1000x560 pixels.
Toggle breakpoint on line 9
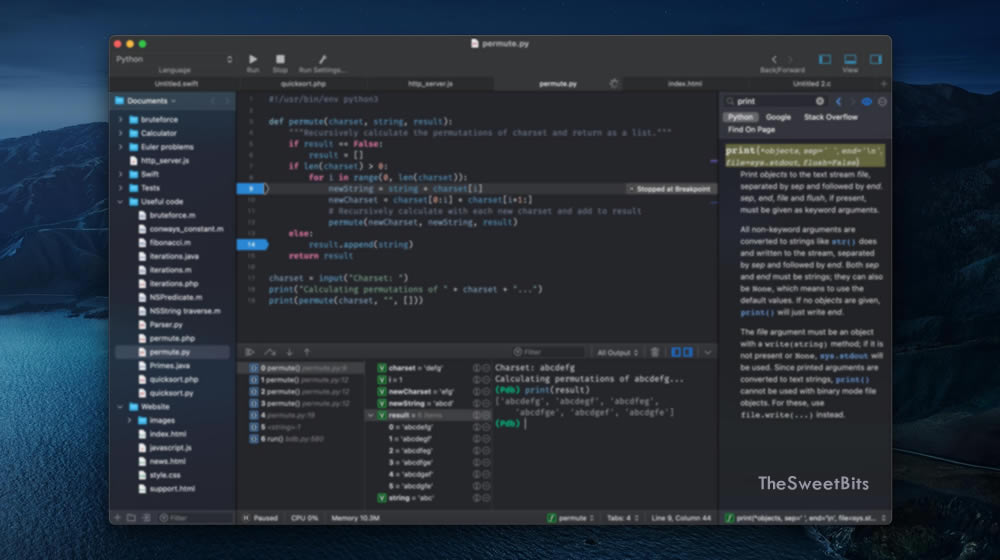[252, 189]
